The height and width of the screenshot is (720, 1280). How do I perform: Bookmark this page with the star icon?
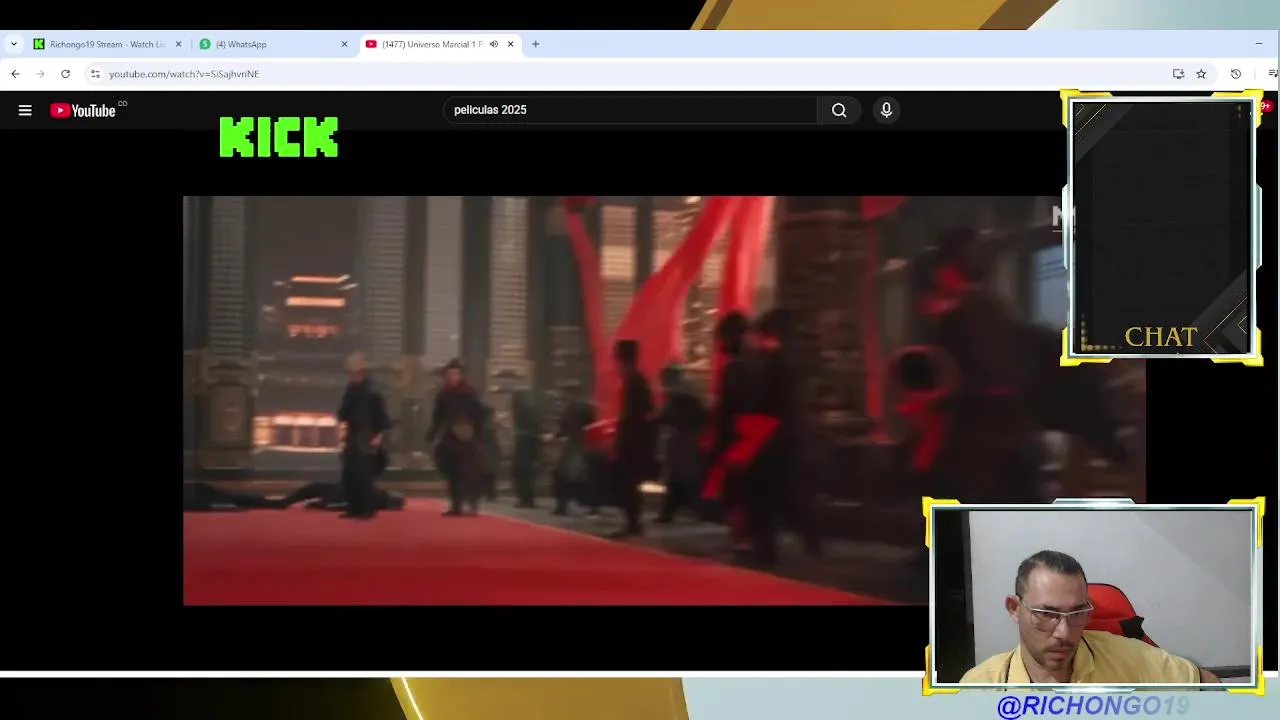click(1201, 74)
